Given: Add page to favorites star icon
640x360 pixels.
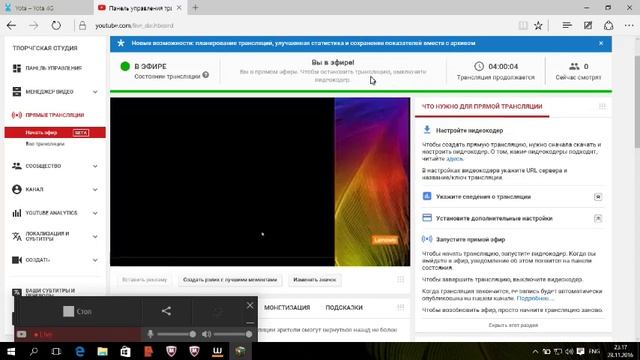Looking at the screenshot, I should (538, 25).
